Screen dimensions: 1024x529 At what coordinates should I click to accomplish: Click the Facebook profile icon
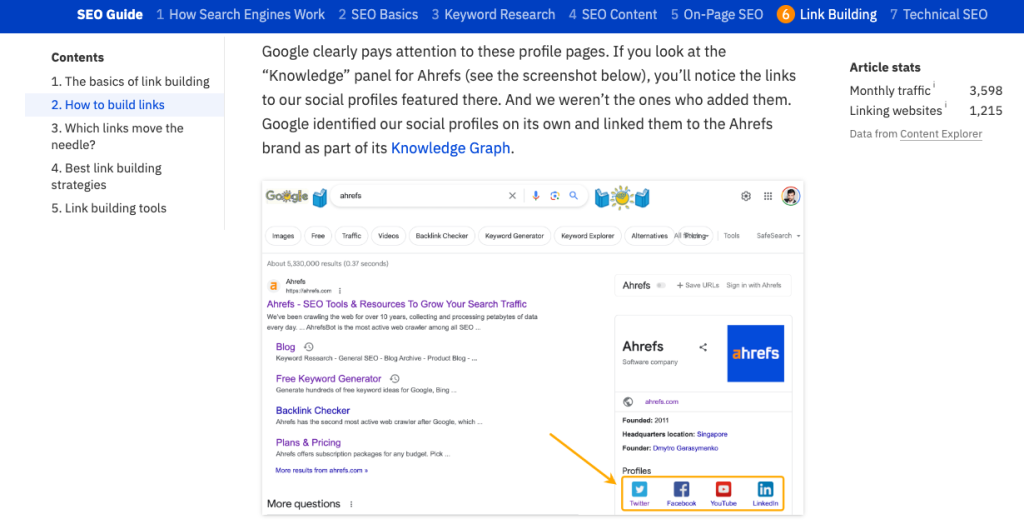pyautogui.click(x=681, y=489)
